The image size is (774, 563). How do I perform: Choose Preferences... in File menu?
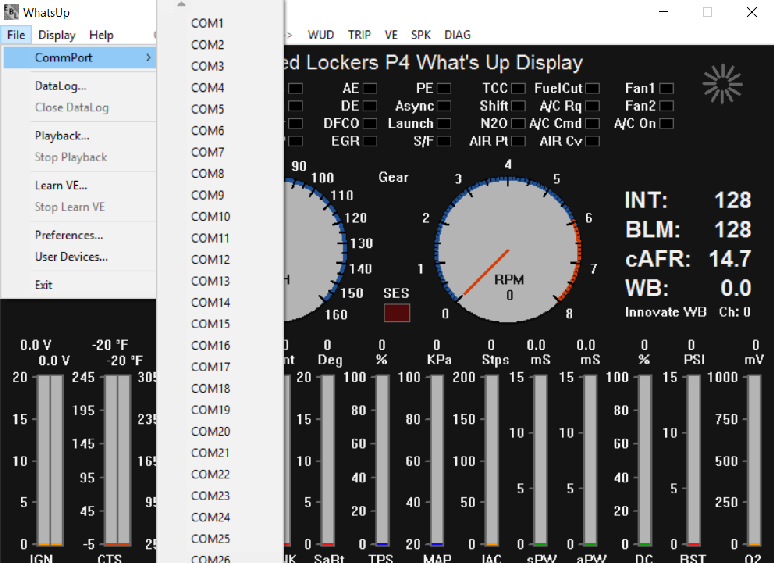pos(69,236)
